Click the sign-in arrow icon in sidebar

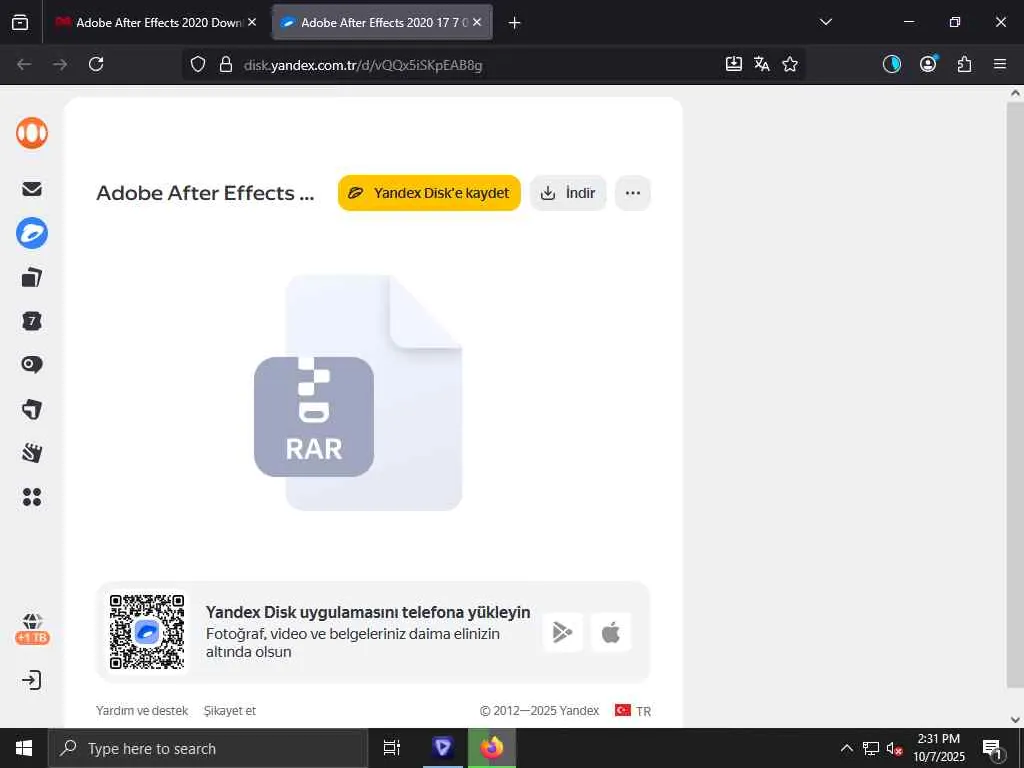click(31, 680)
